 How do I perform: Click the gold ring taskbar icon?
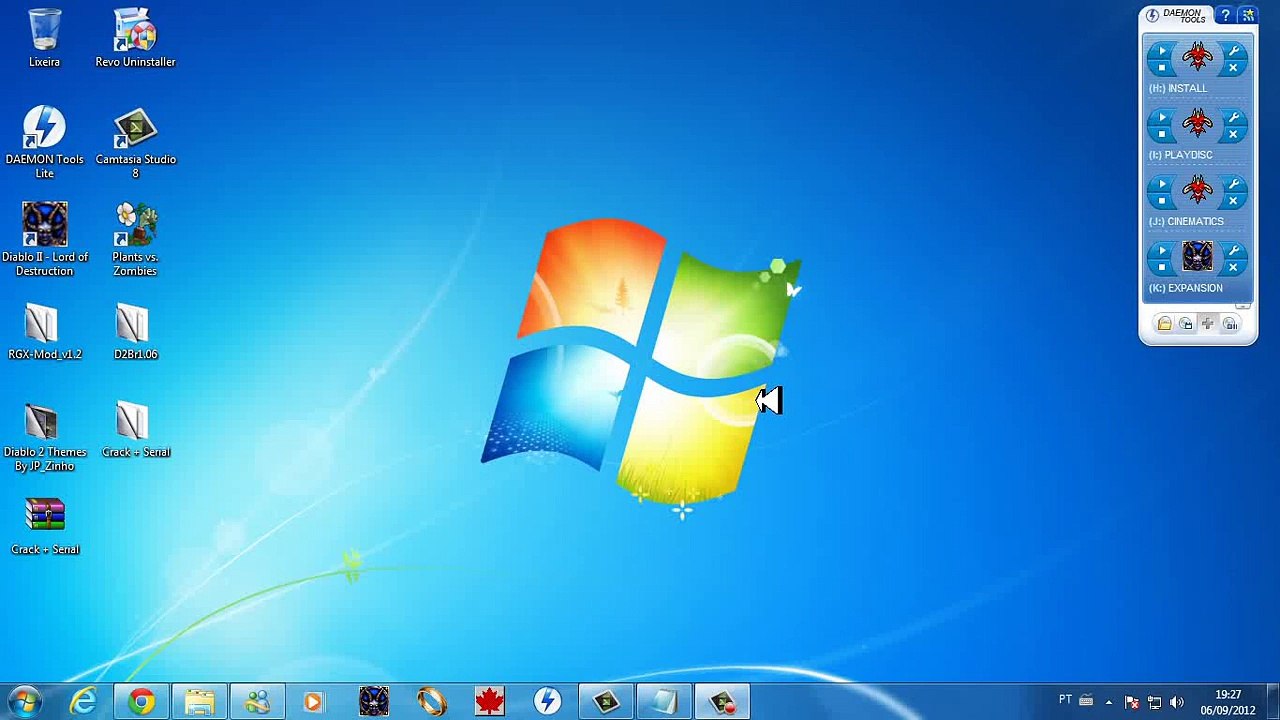click(x=431, y=702)
